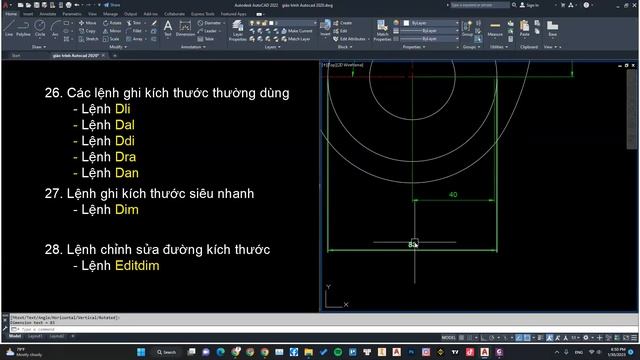The image size is (640, 360).
Task: Click the Create block button
Action: click(343, 23)
